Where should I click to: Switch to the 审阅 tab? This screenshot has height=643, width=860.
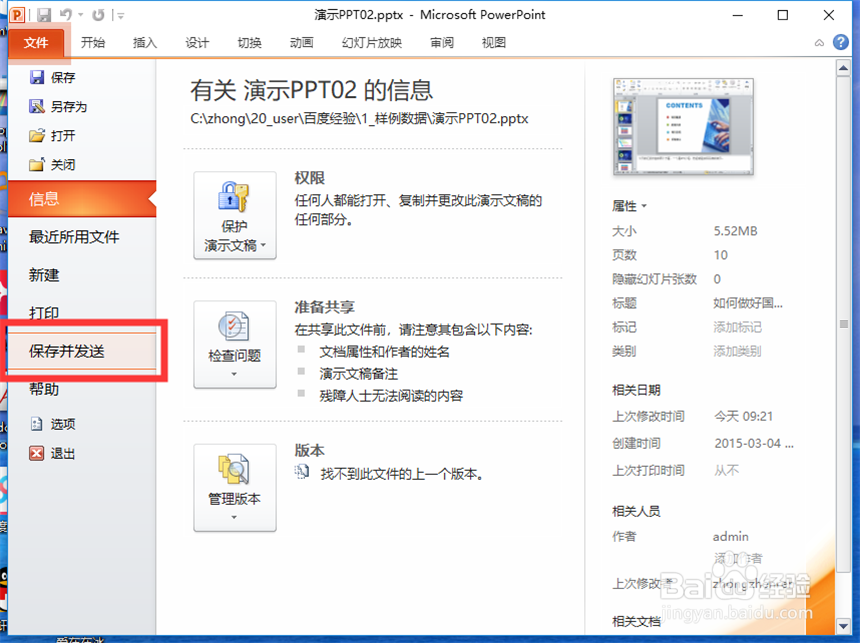442,43
